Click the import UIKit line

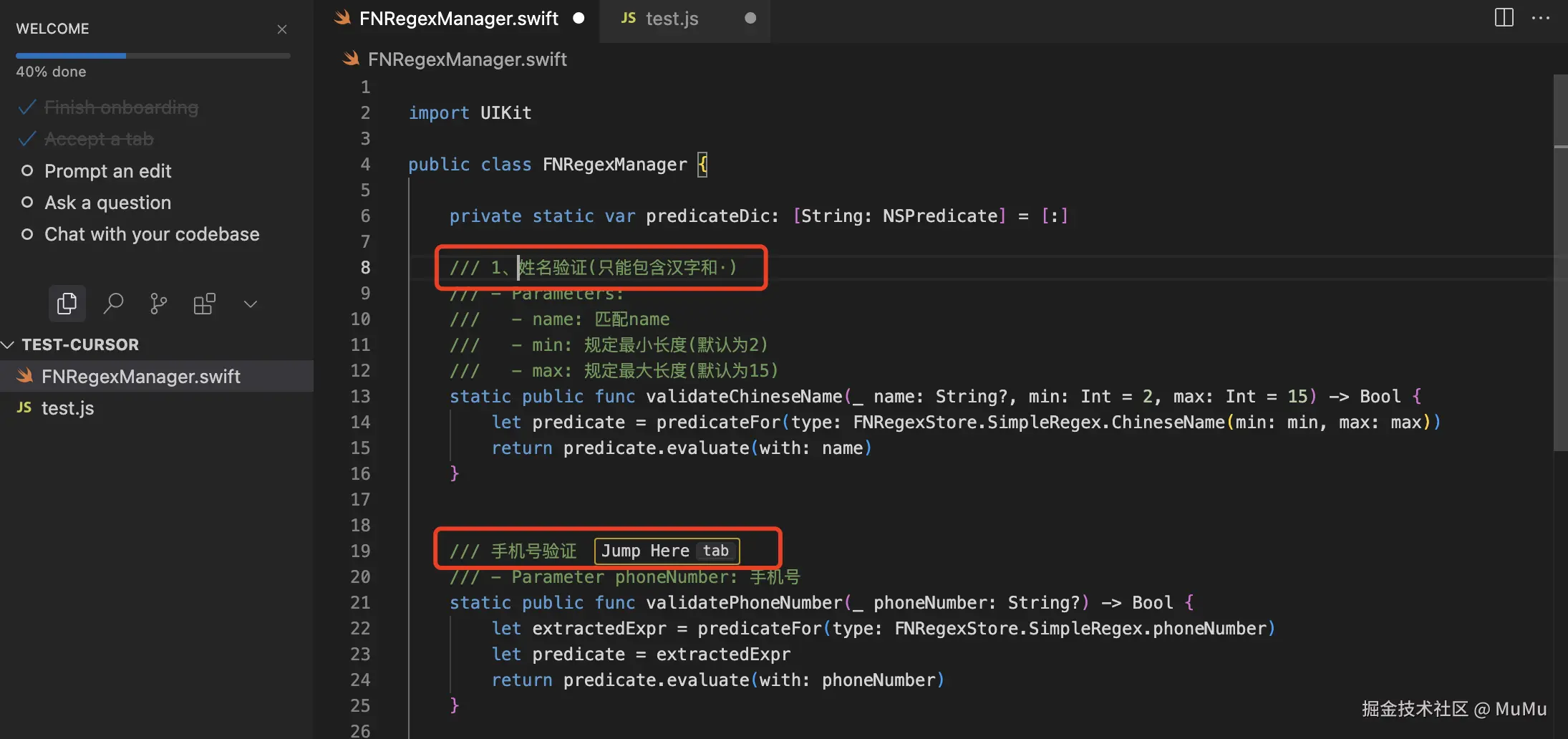[470, 112]
